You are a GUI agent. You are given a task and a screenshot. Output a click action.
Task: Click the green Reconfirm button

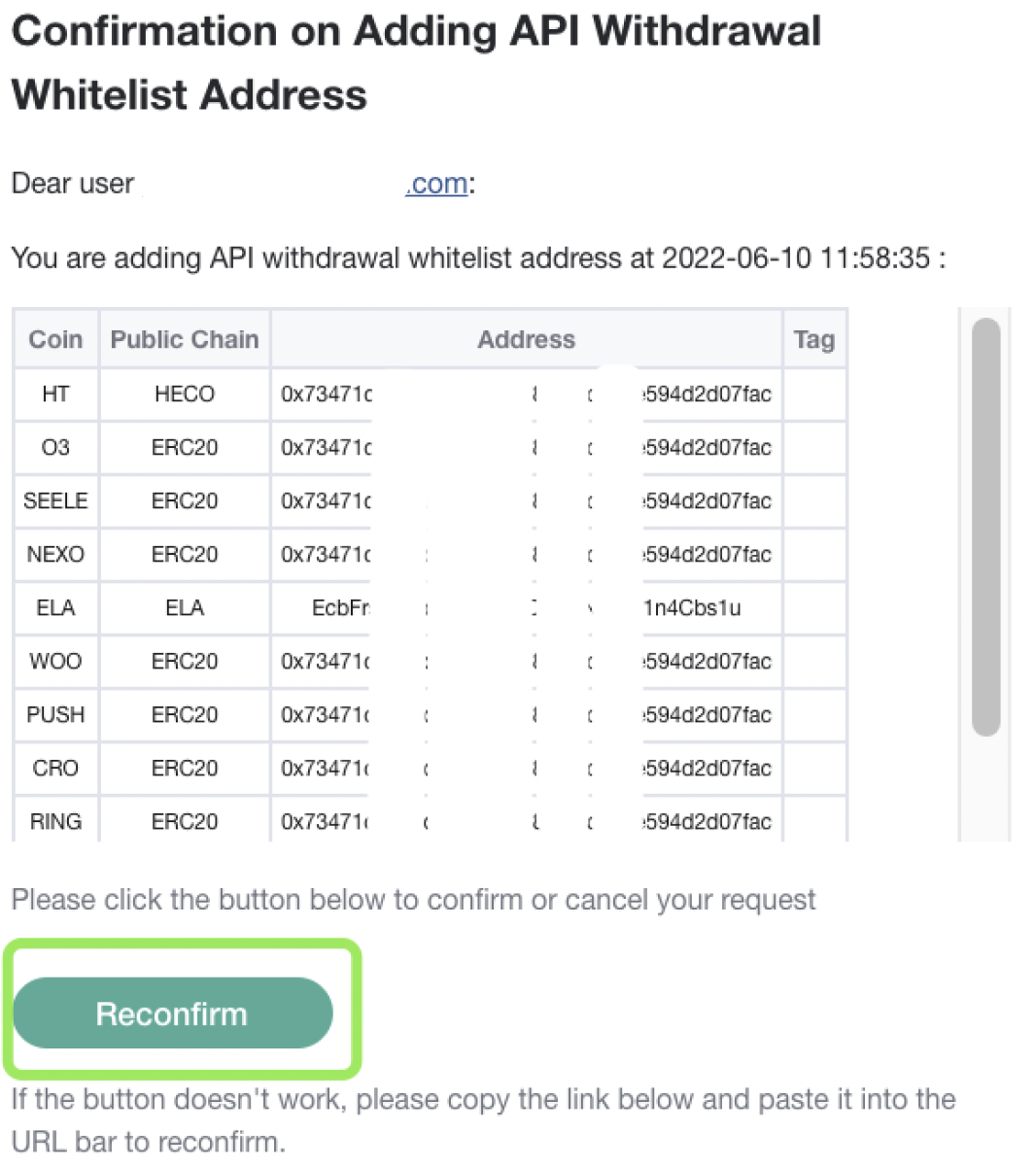[x=172, y=1013]
